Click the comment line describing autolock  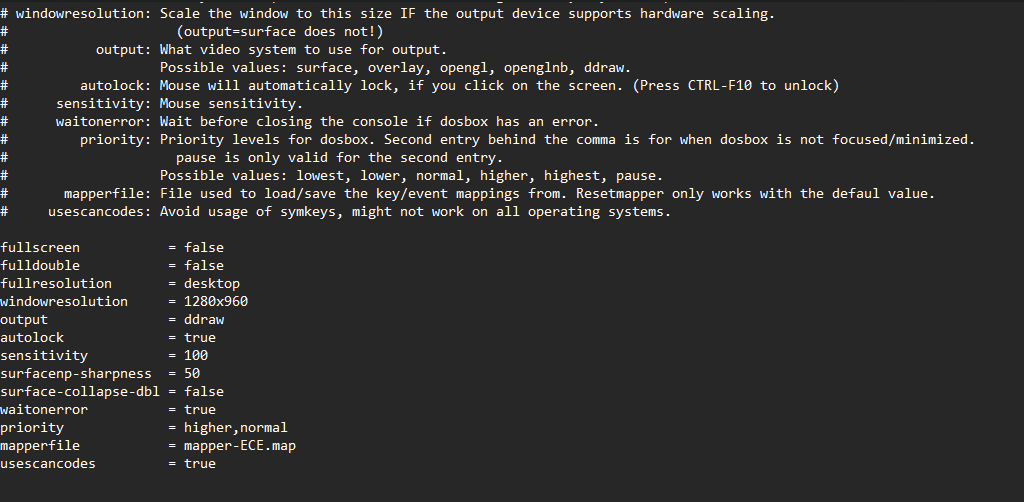point(420,86)
